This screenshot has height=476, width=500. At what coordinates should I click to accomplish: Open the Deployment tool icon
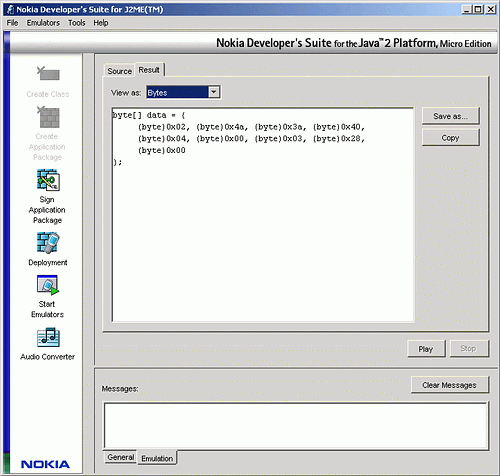coord(48,243)
